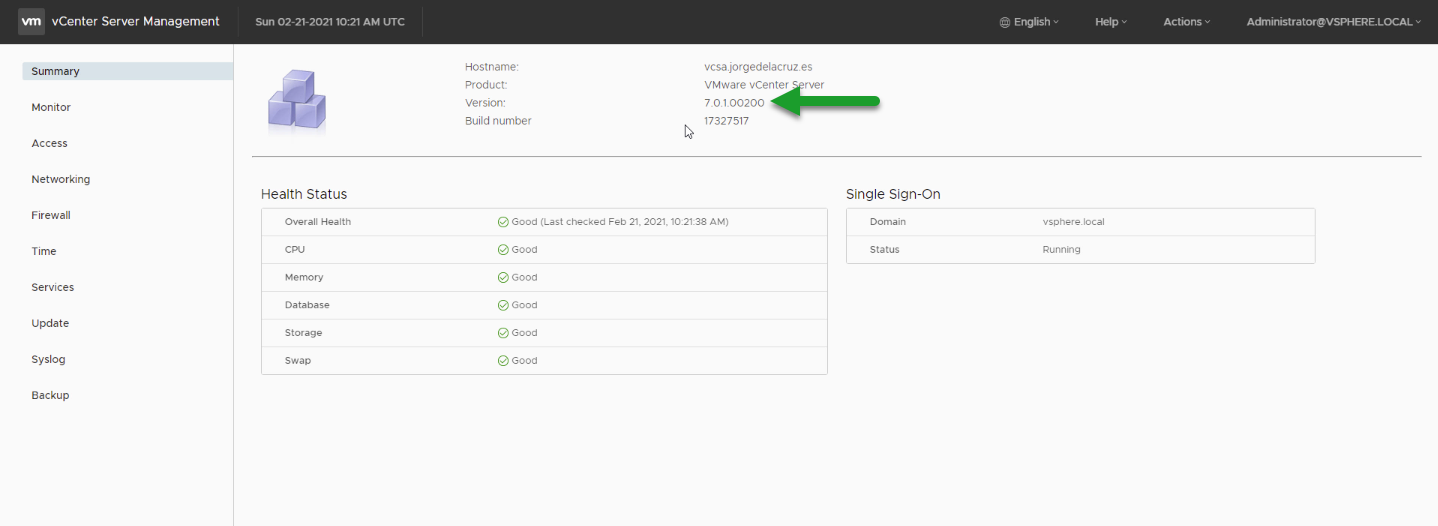This screenshot has height=526, width=1438.
Task: Click the Memory row label
Action: pos(304,278)
